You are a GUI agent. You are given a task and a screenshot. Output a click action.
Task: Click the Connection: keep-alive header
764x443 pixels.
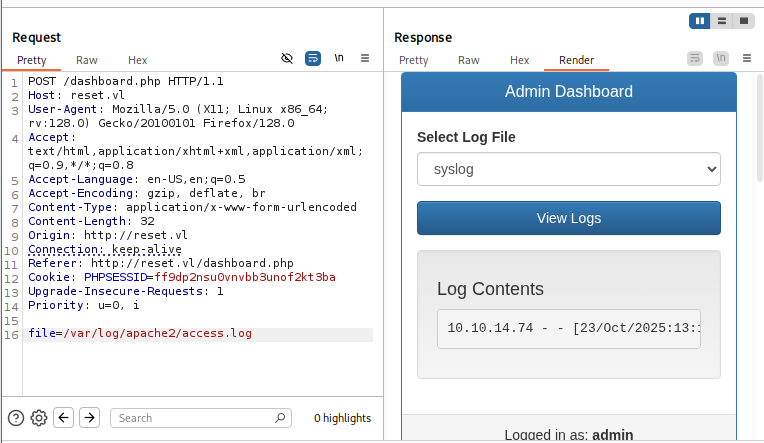pyautogui.click(x=105, y=250)
